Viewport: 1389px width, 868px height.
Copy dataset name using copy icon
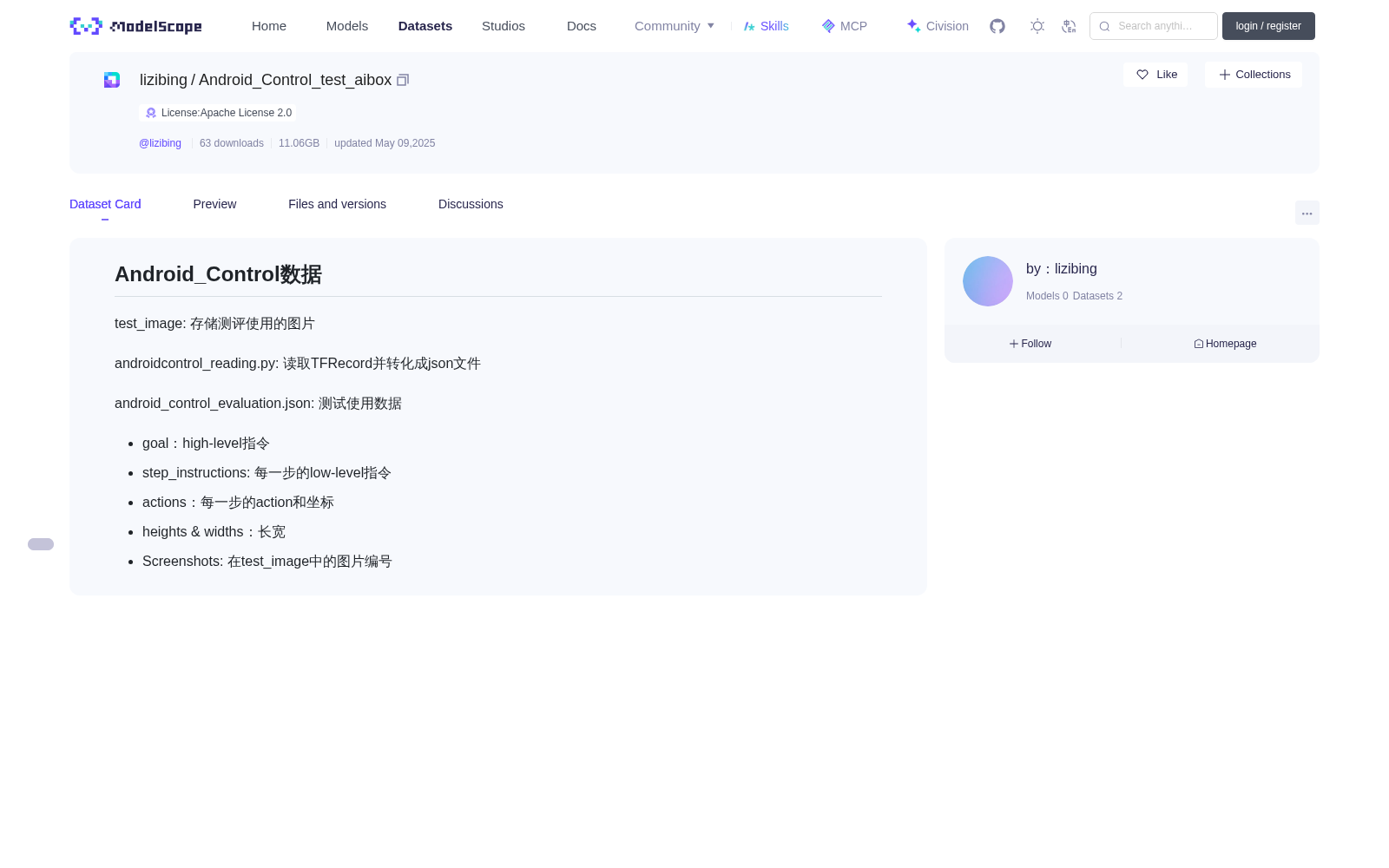click(x=403, y=80)
